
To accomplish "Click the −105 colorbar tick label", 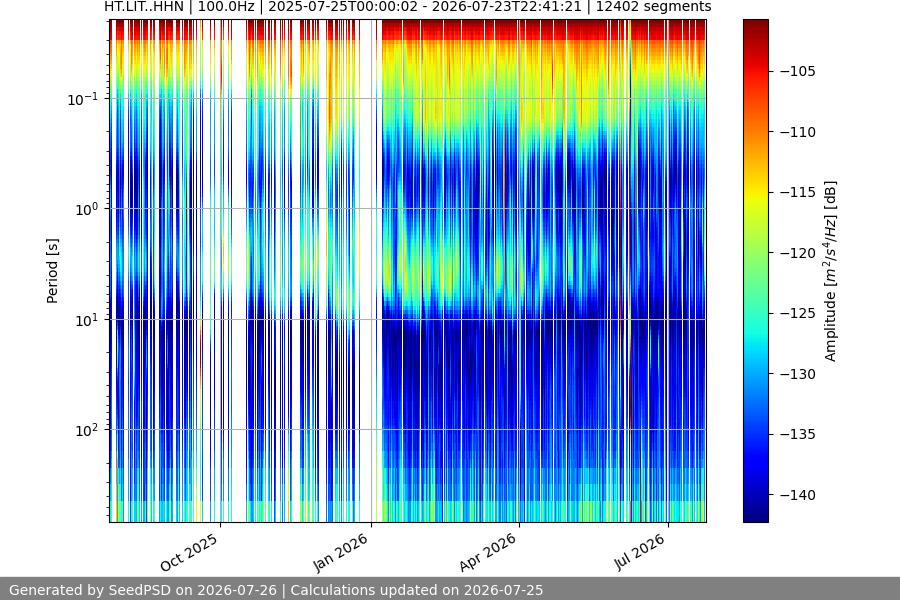I will [x=798, y=71].
